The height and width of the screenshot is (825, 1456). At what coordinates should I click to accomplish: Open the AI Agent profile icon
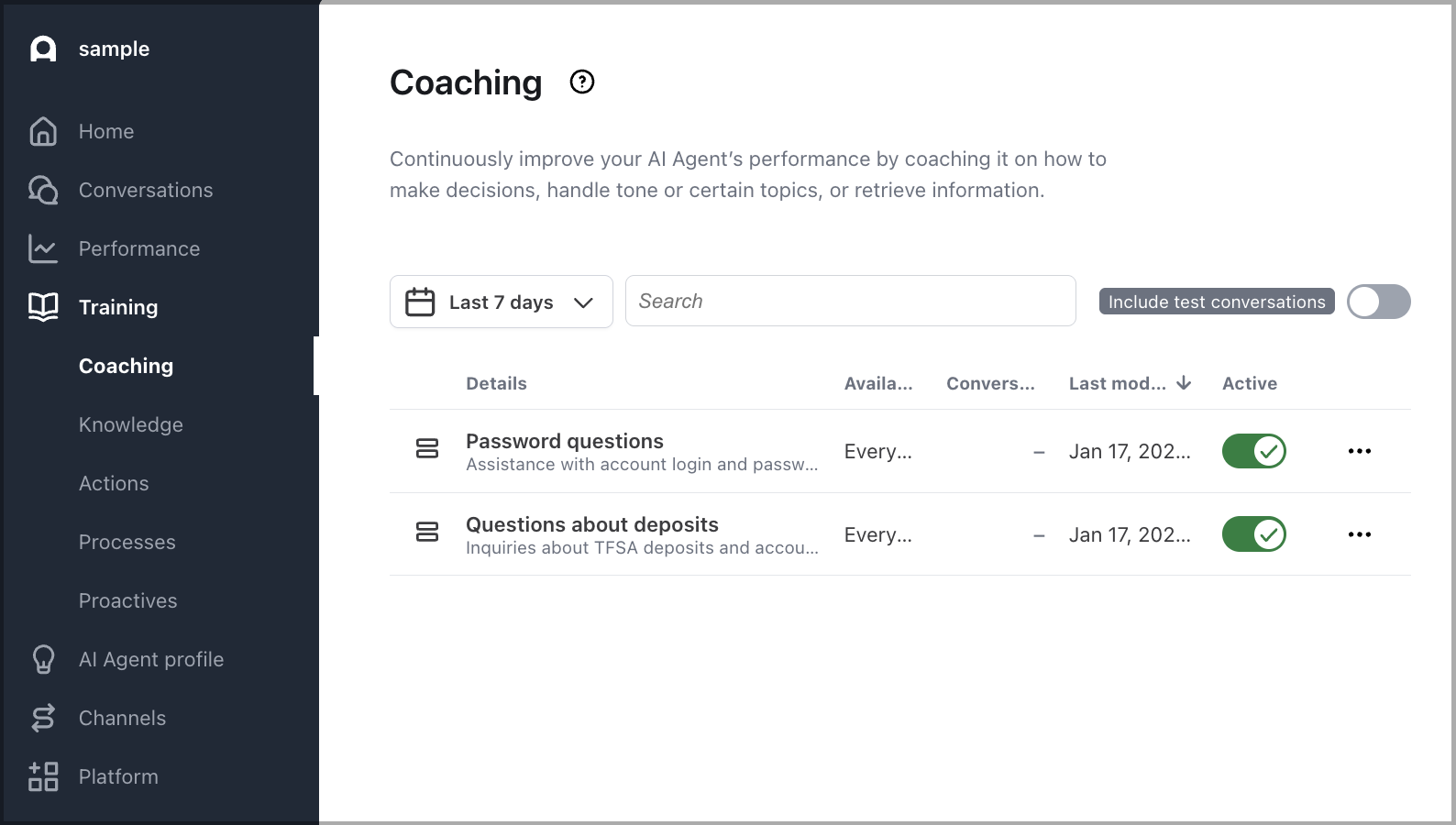[42, 659]
